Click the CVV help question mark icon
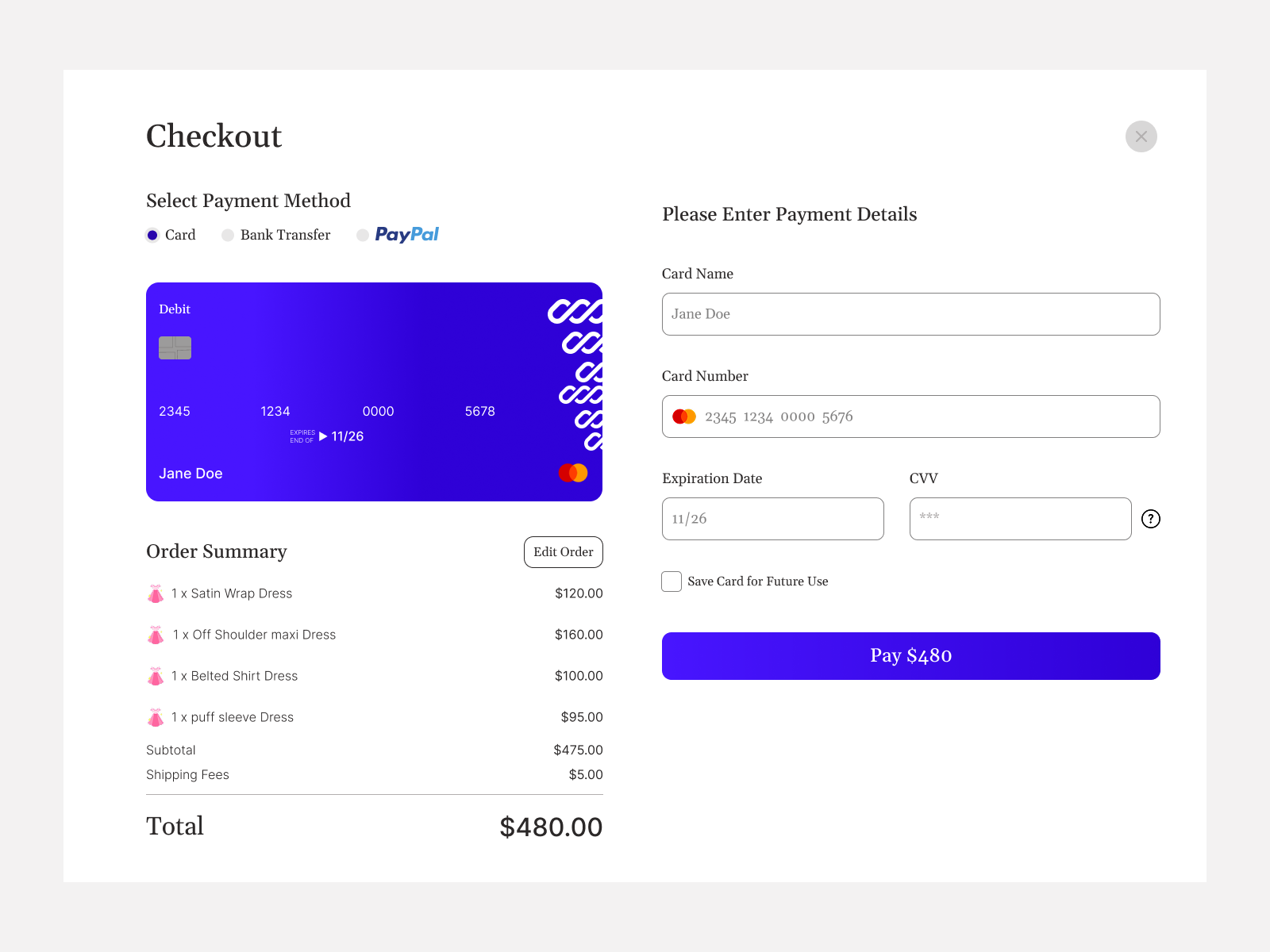 tap(1150, 519)
